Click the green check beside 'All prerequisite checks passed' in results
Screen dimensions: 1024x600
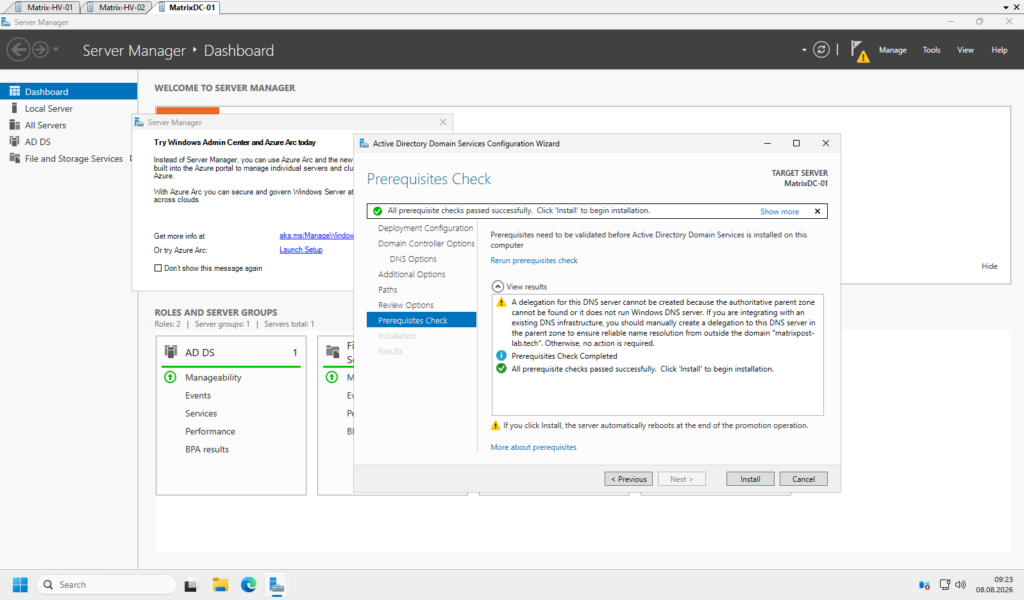pos(501,369)
